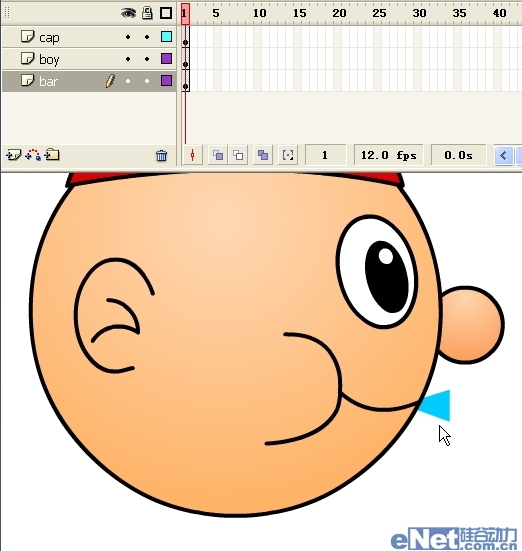Toggle lock dot of cap layer
The width and height of the screenshot is (522, 551).
(x=147, y=37)
